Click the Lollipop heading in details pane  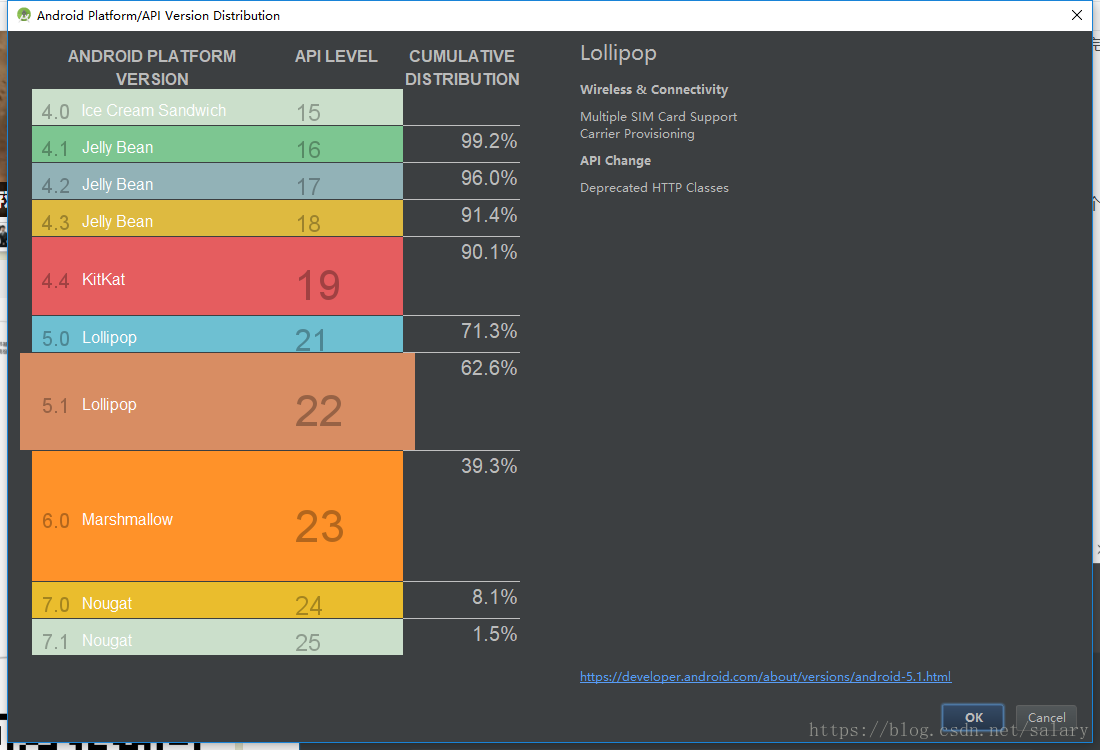[618, 53]
